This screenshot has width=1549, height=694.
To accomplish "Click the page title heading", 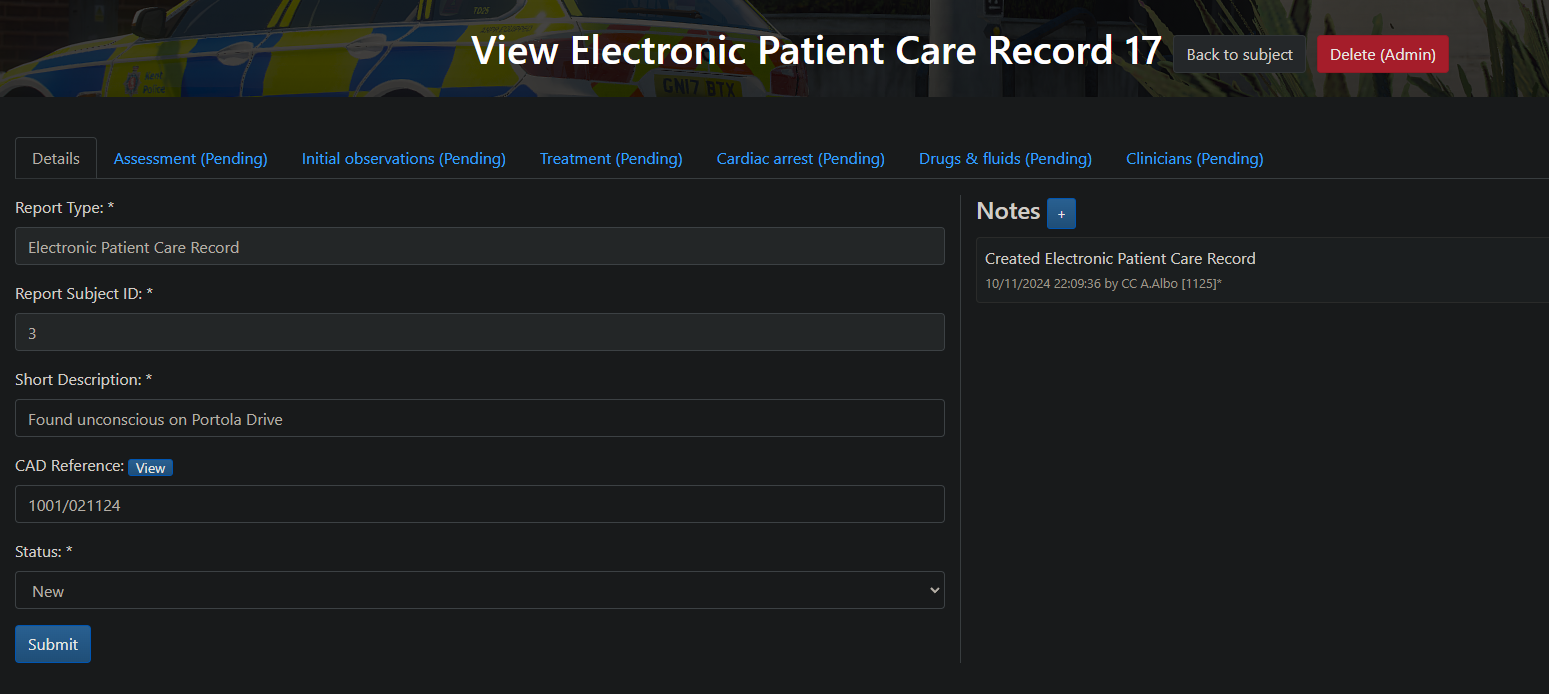I will click(816, 50).
